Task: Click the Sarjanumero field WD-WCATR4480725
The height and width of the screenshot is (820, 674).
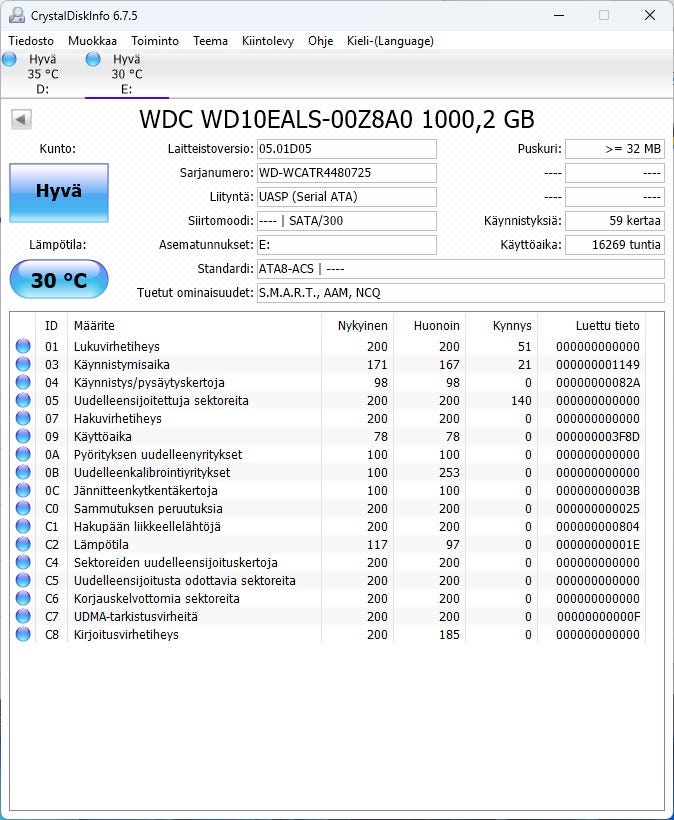Action: tap(347, 173)
